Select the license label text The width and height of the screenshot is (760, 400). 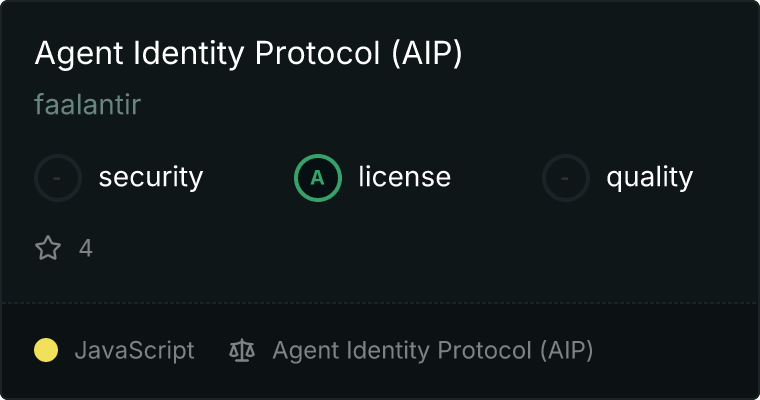404,178
